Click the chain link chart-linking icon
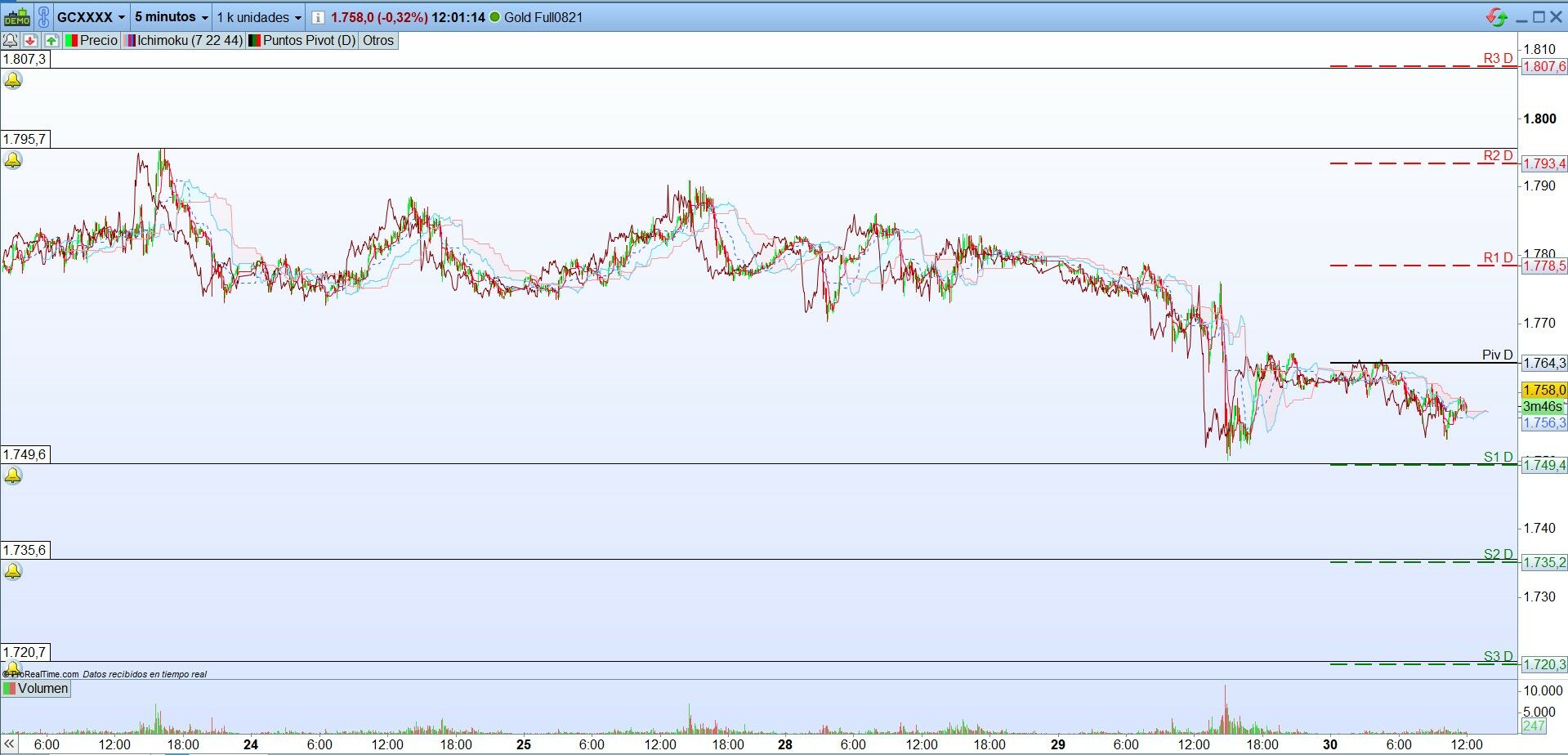 tap(43, 16)
